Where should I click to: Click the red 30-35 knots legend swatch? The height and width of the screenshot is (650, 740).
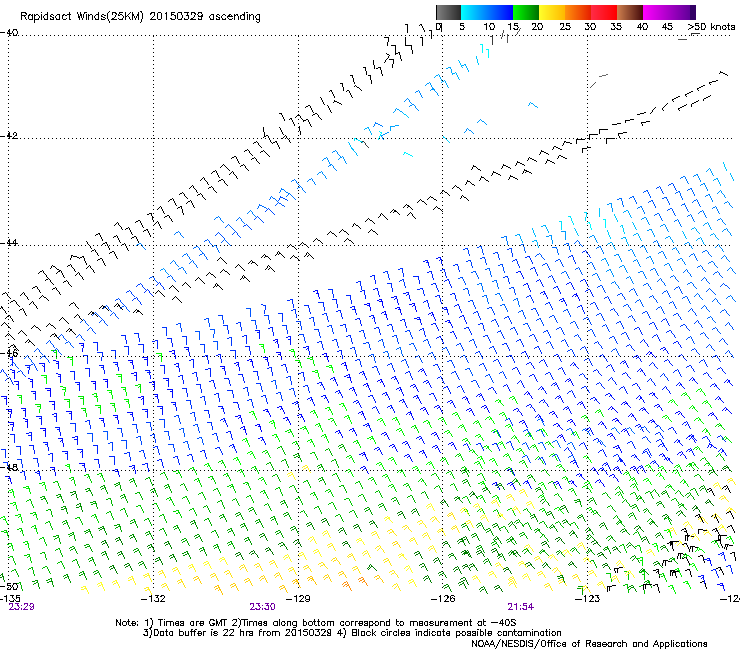click(604, 12)
